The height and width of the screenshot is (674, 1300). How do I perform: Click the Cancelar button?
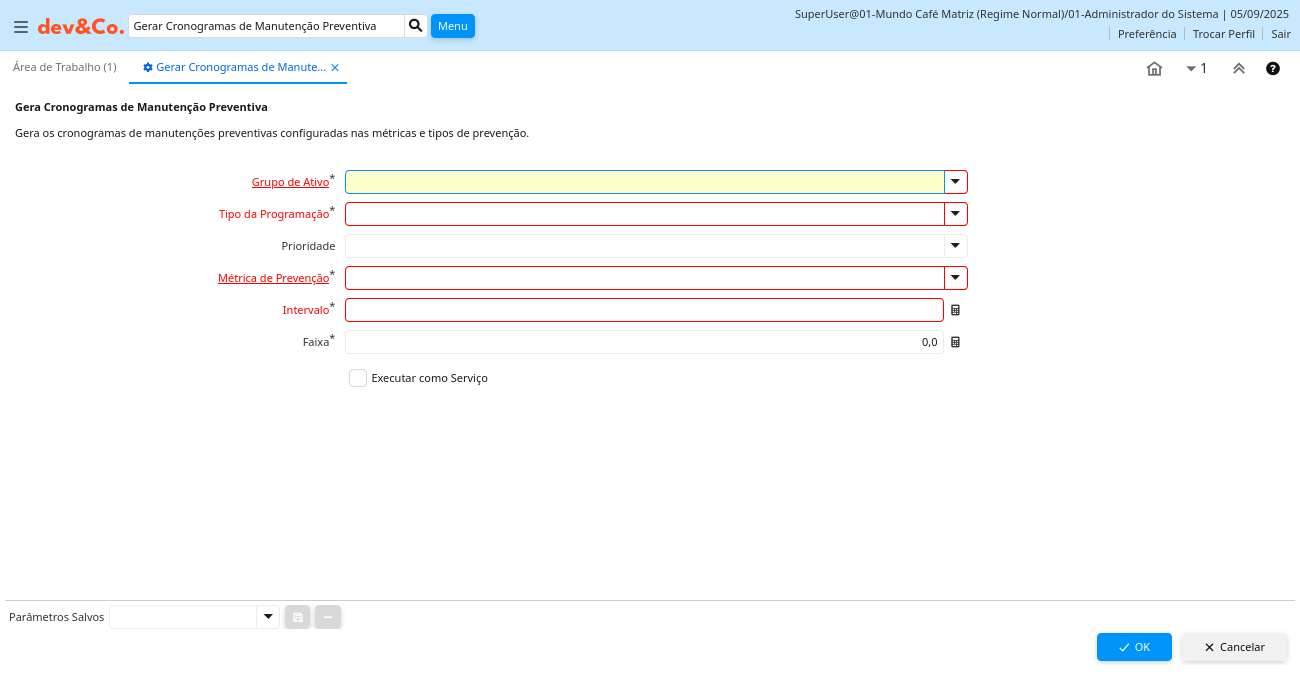point(1234,647)
